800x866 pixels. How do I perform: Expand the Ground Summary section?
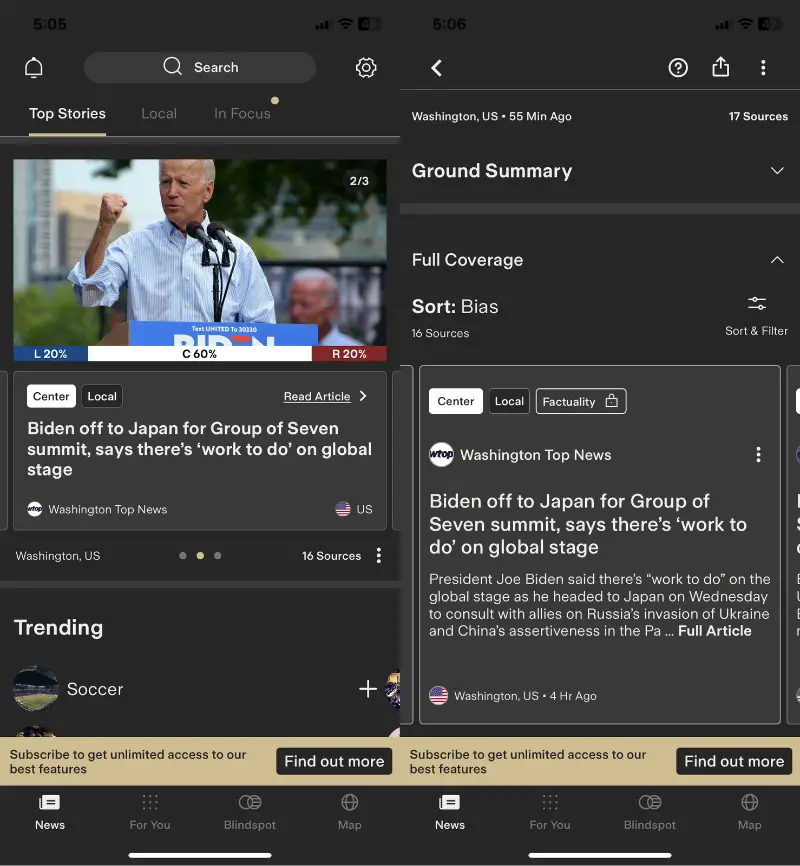[x=777, y=171]
